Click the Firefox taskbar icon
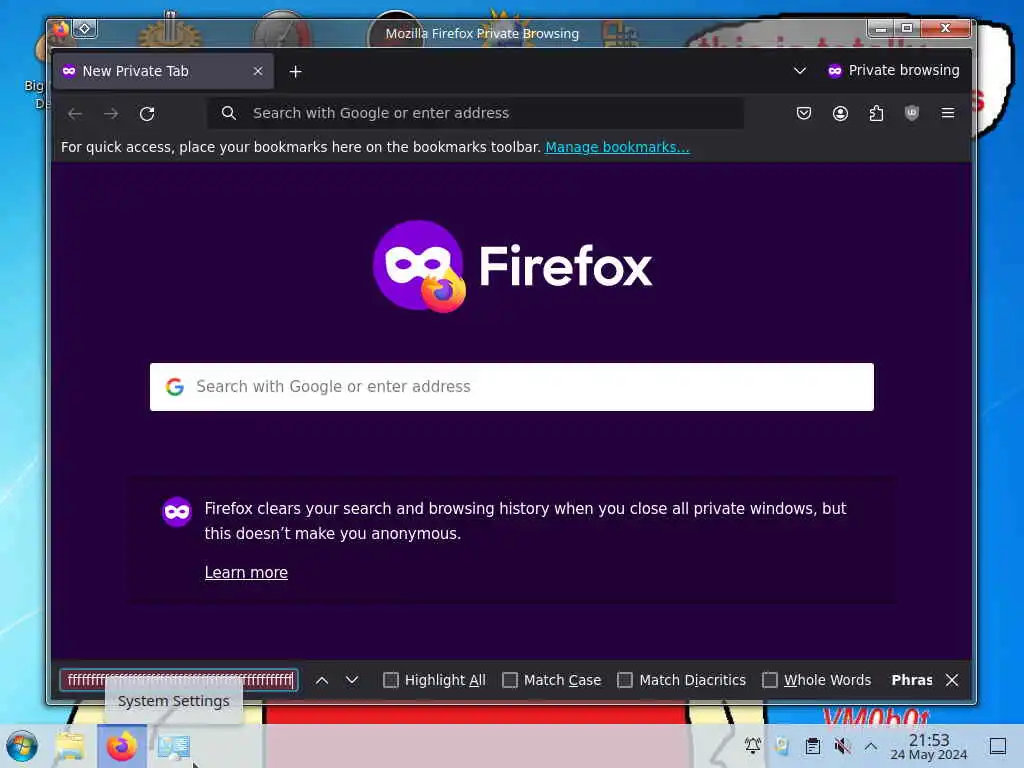Image resolution: width=1024 pixels, height=768 pixels. [121, 746]
